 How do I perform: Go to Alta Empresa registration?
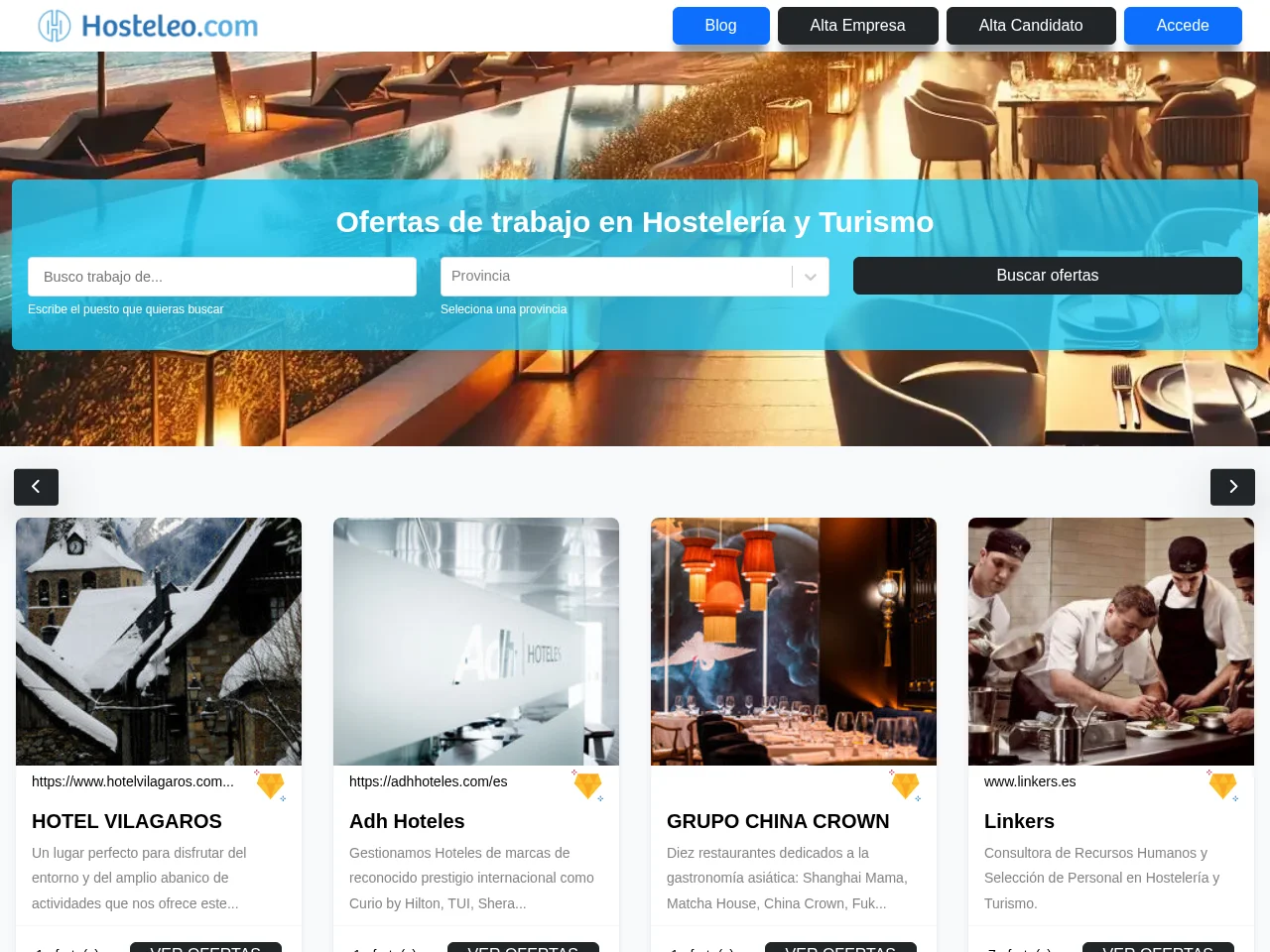[x=858, y=26]
